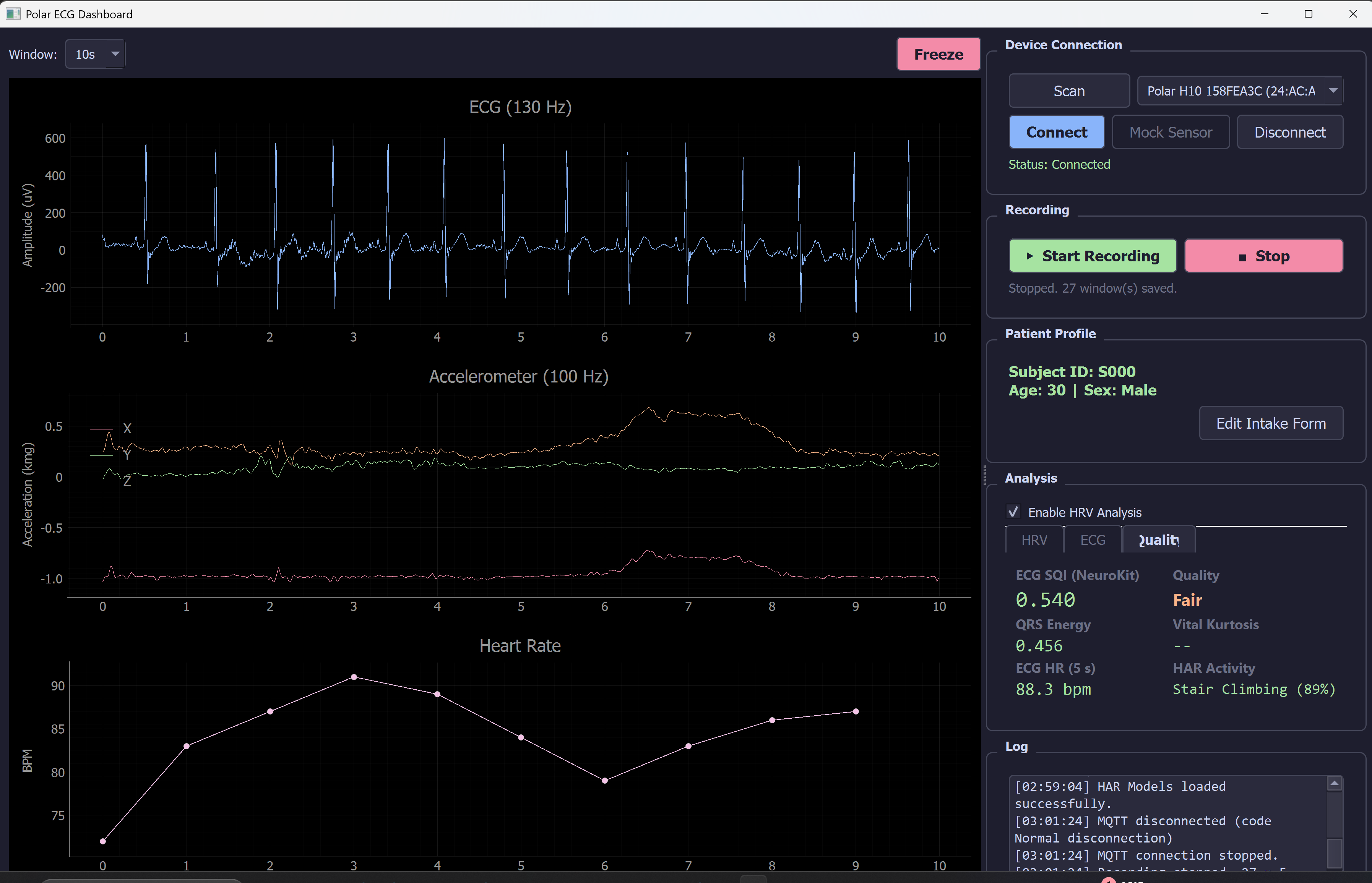Click the log scrollbar up arrow
This screenshot has height=883, width=1372.
(x=1334, y=784)
